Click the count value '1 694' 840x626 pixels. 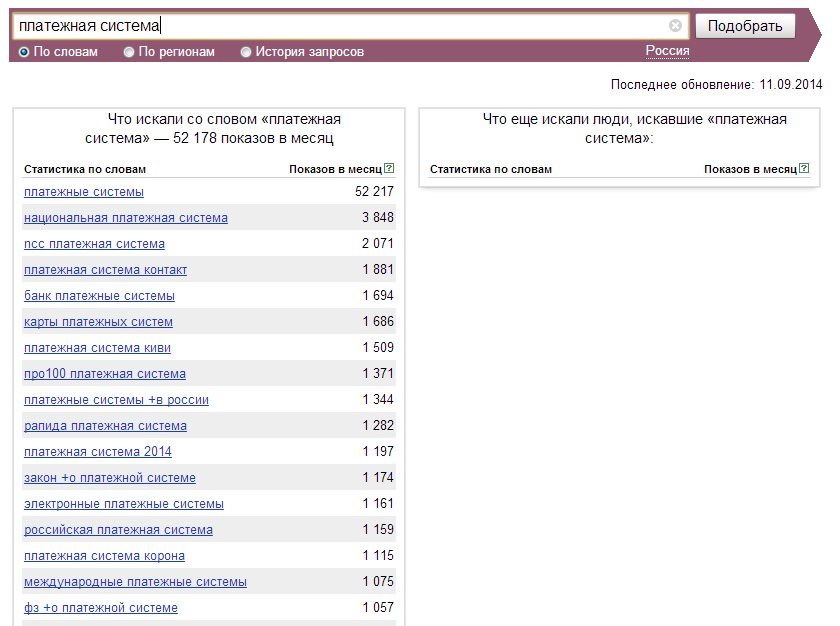click(x=378, y=296)
